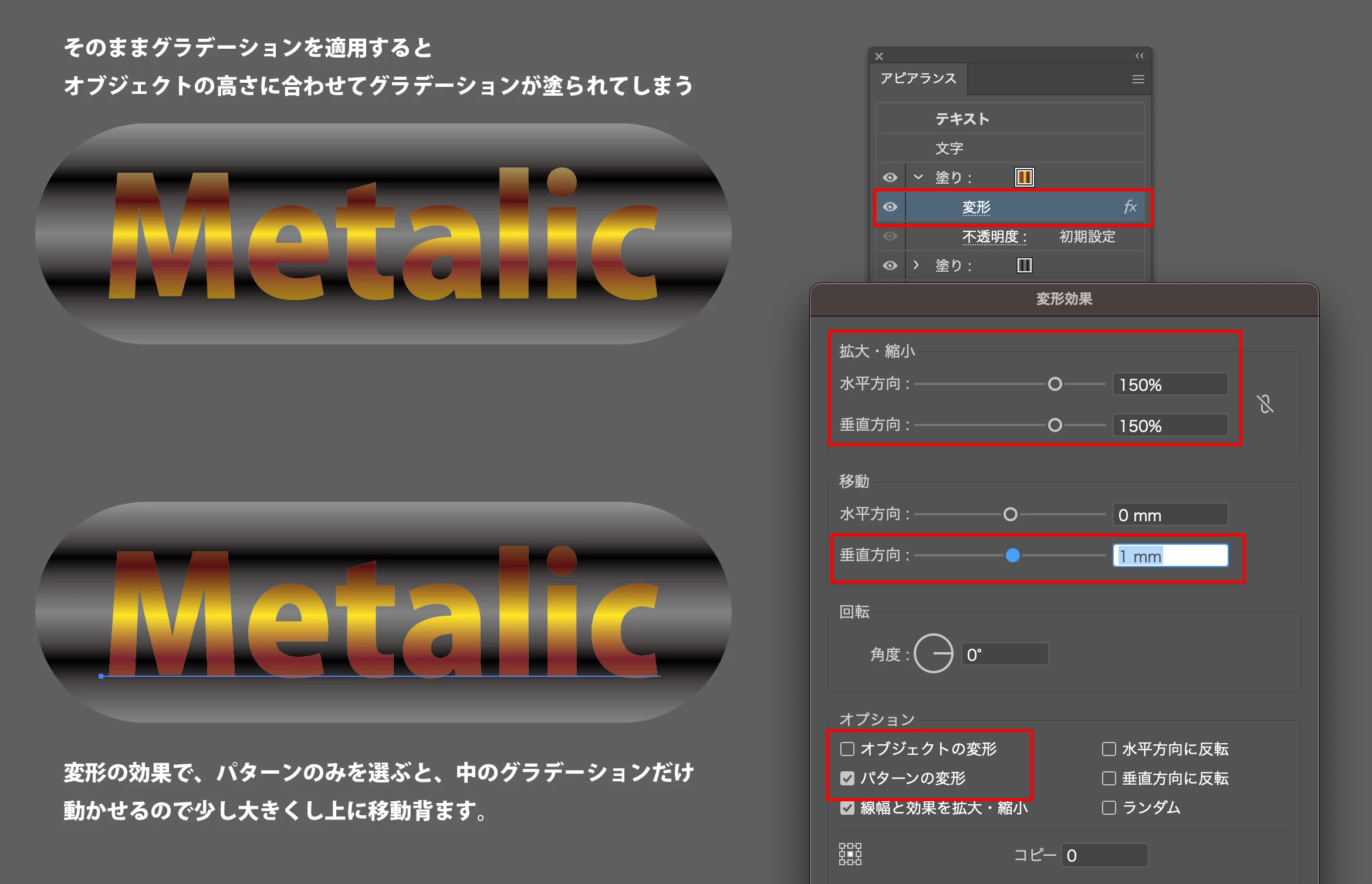The height and width of the screenshot is (884, 1372).
Task: Click the rotation angle dial
Action: [x=934, y=653]
